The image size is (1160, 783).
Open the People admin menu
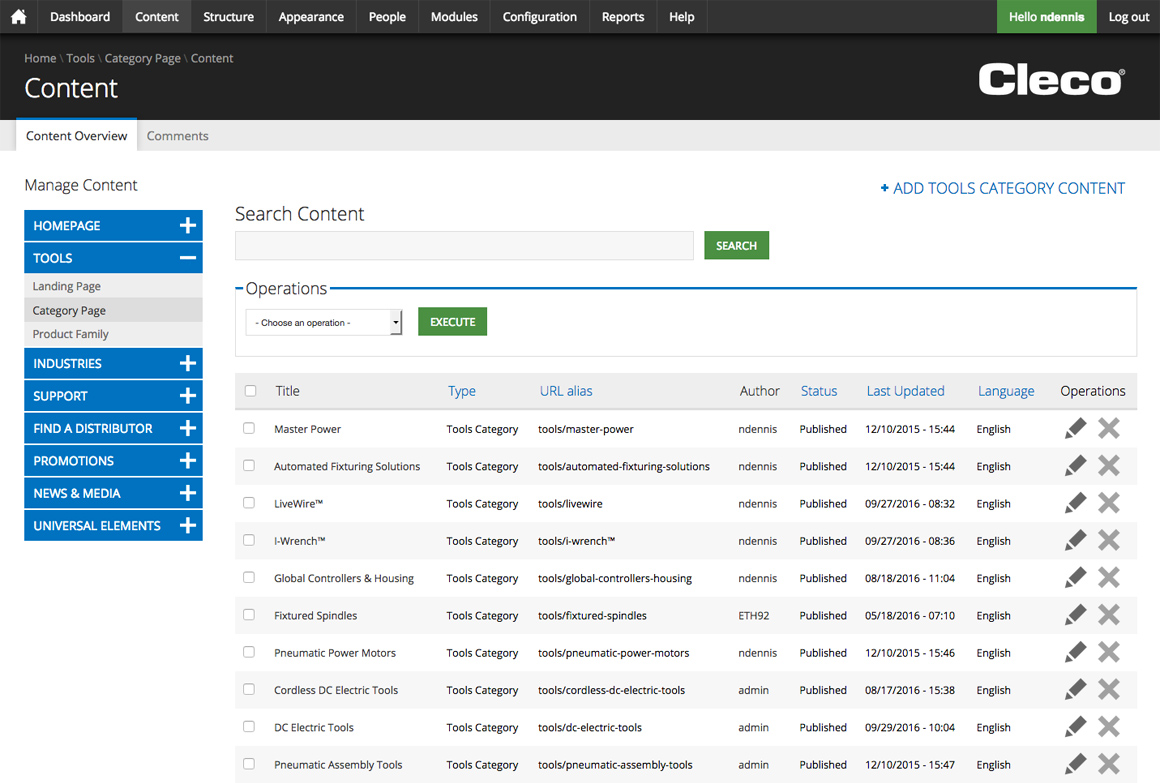[x=387, y=16]
